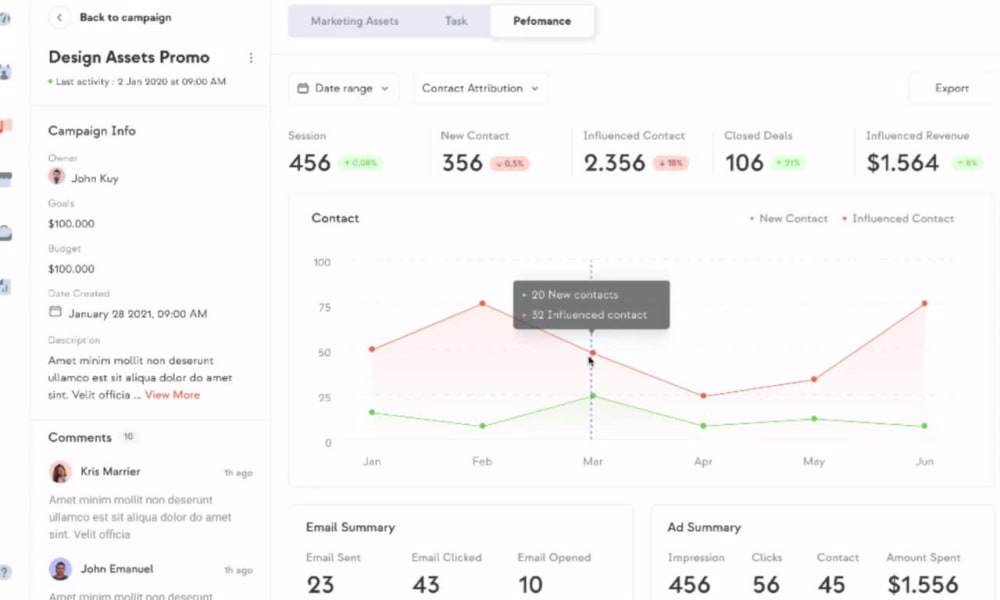Screen dimensions: 1000x600
Task: Click the green New Contact point for Apr
Action: [x=703, y=426]
